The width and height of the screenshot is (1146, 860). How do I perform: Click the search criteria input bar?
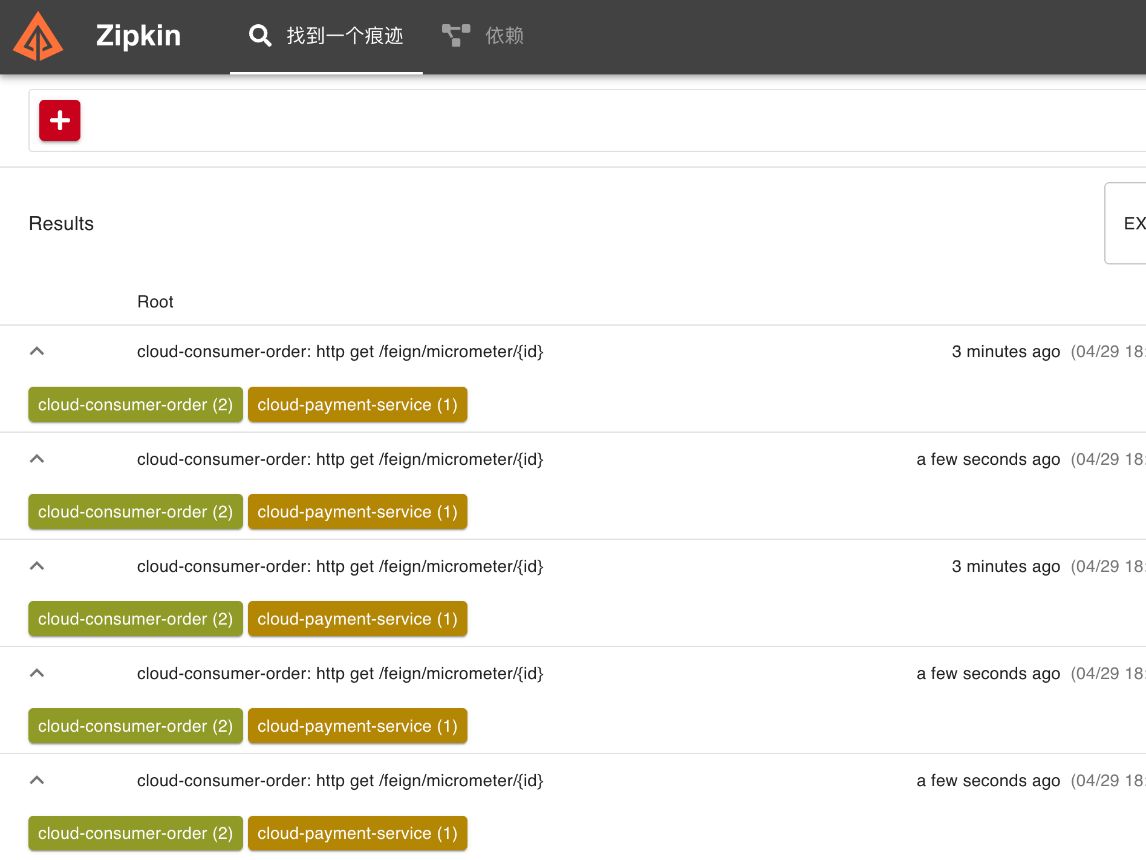(x=600, y=121)
